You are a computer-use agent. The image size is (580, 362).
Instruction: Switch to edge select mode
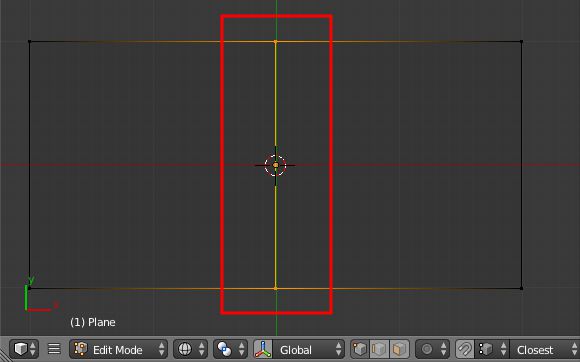point(380,349)
